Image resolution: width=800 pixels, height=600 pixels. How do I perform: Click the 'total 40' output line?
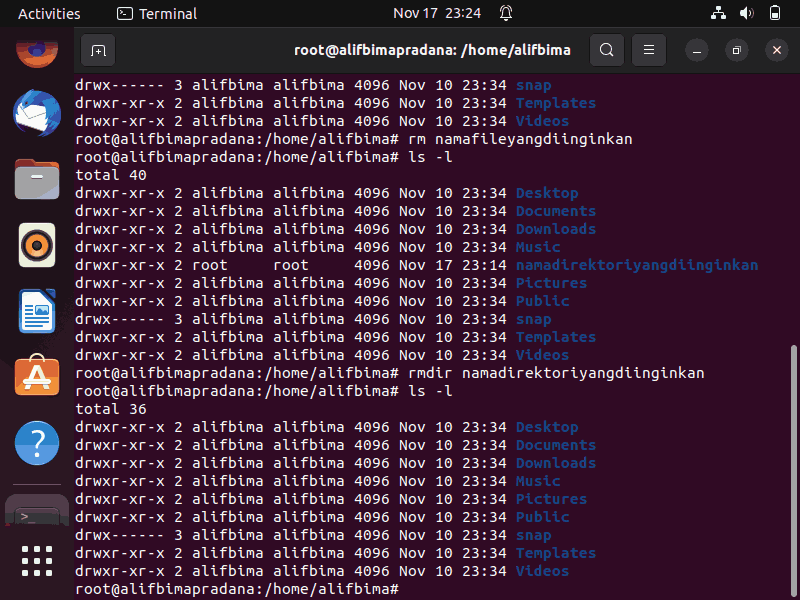click(111, 175)
